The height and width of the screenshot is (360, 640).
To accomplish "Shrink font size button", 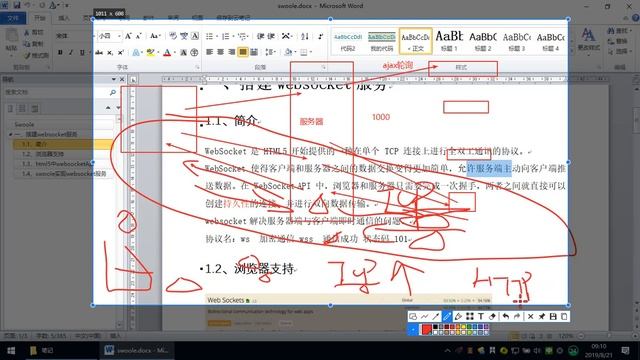I will tap(138, 36).
